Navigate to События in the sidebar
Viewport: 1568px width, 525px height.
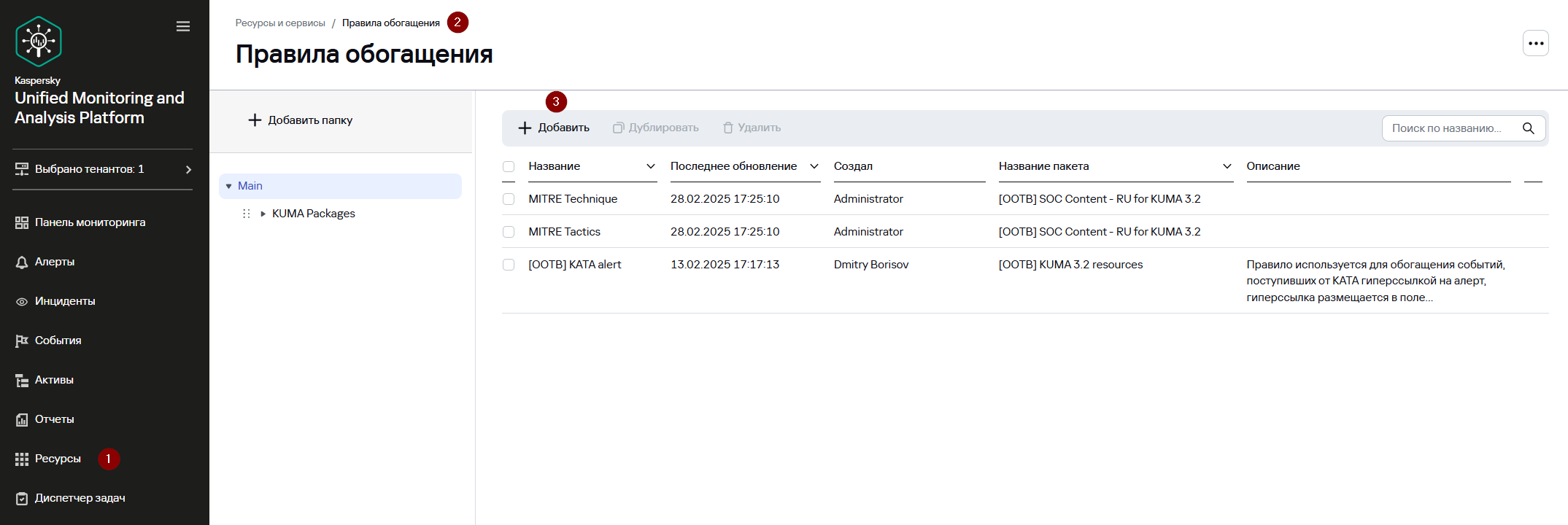click(58, 341)
